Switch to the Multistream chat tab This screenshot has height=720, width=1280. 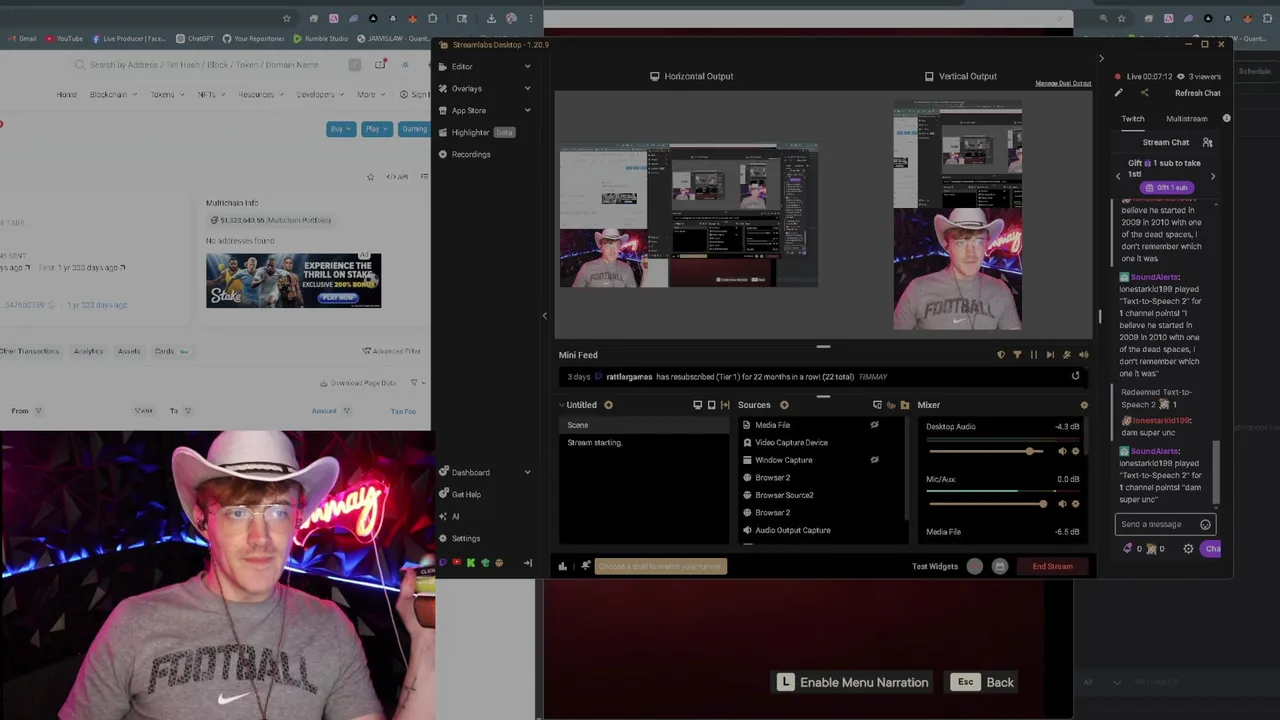pos(1186,118)
